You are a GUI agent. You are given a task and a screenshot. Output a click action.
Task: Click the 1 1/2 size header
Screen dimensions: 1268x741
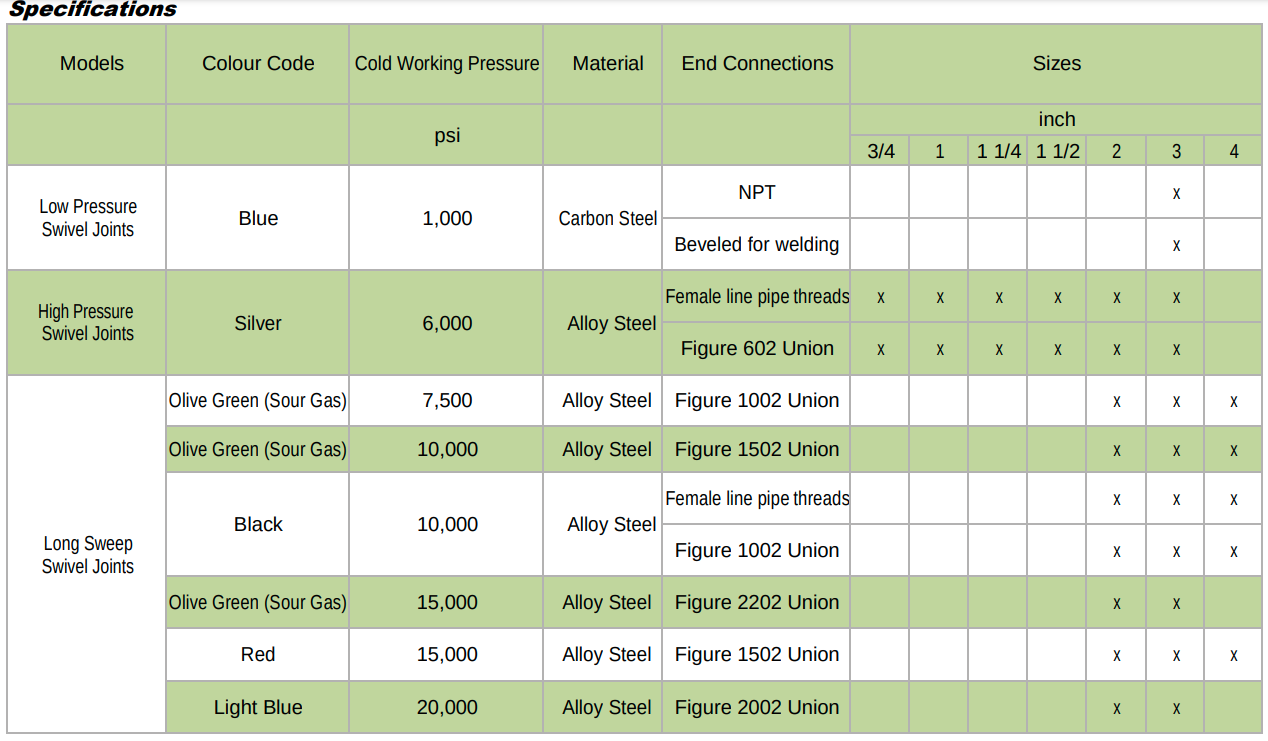pyautogui.click(x=1058, y=151)
